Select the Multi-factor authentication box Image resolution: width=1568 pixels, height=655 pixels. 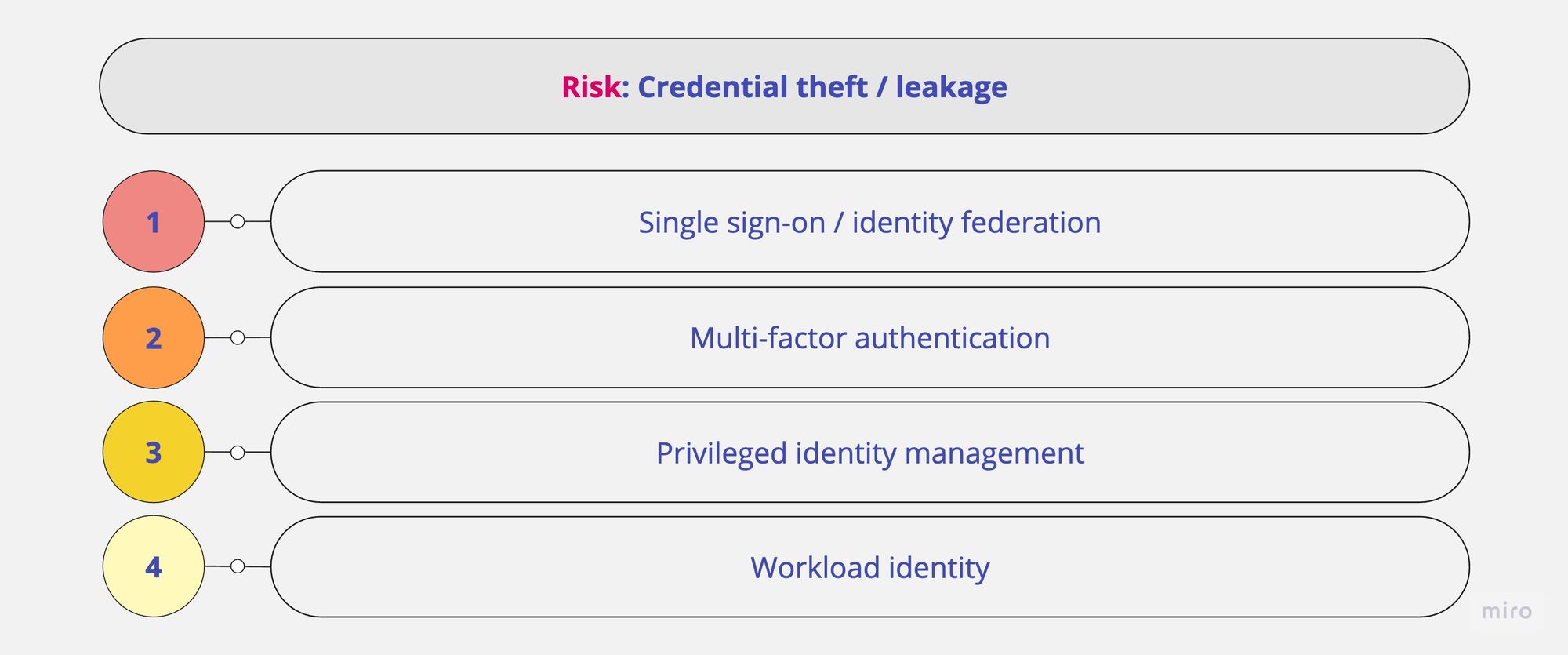click(x=870, y=337)
